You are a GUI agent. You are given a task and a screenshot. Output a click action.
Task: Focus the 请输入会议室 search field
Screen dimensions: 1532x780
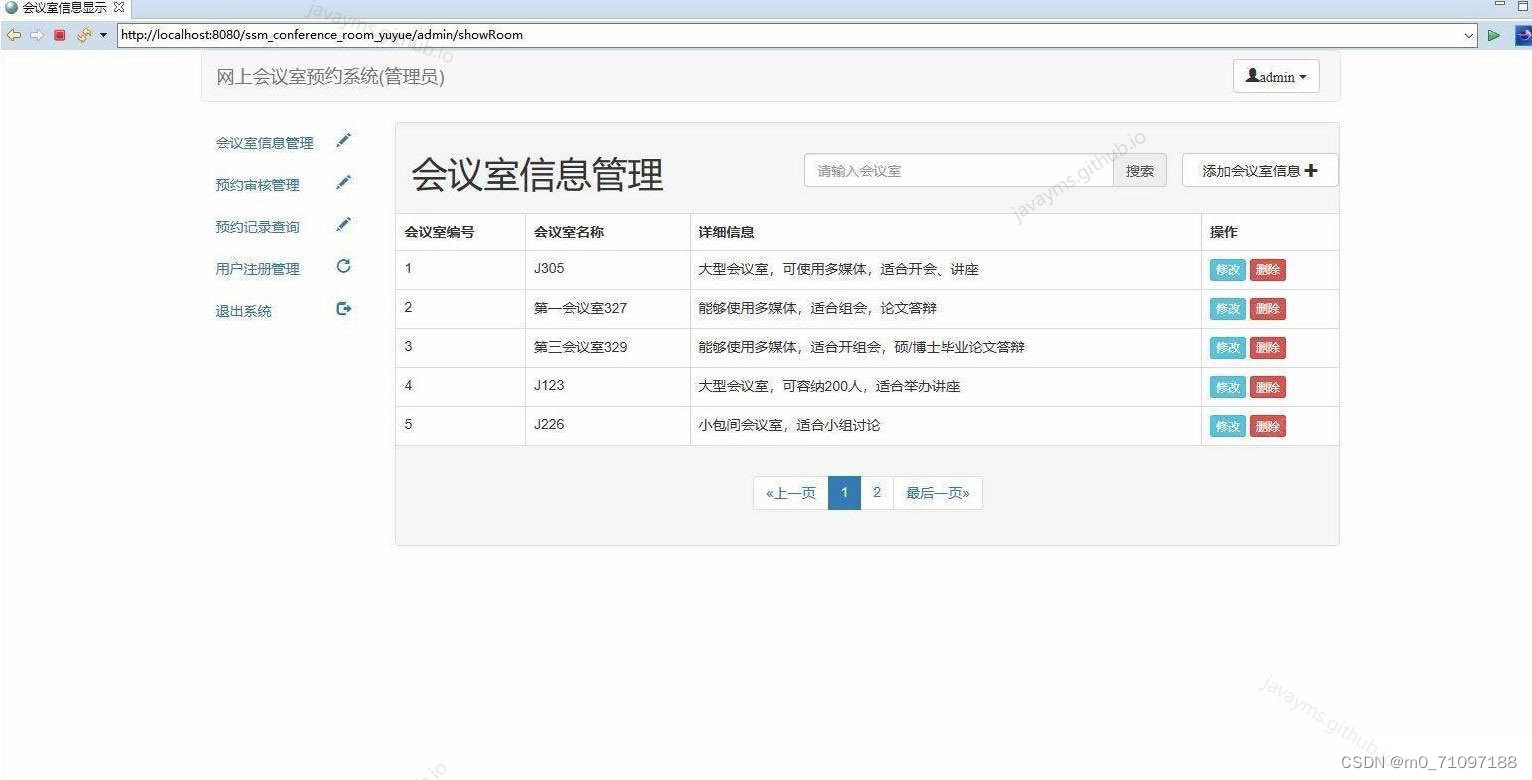coord(959,171)
